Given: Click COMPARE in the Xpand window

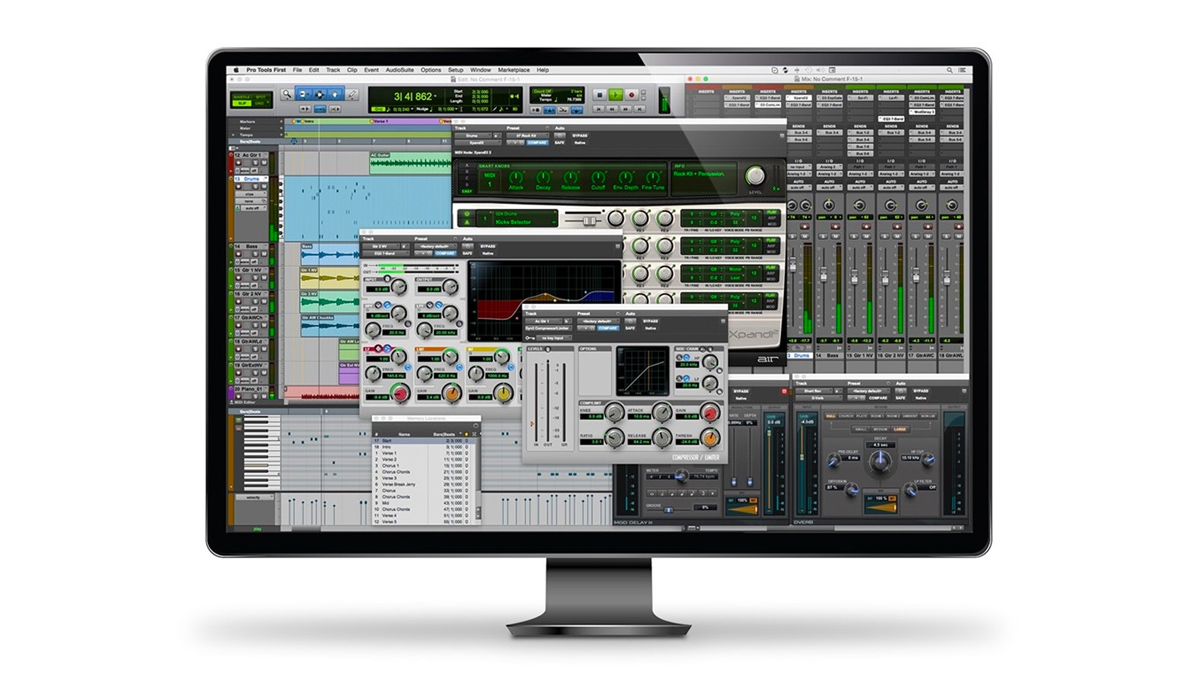Looking at the screenshot, I should click(538, 143).
